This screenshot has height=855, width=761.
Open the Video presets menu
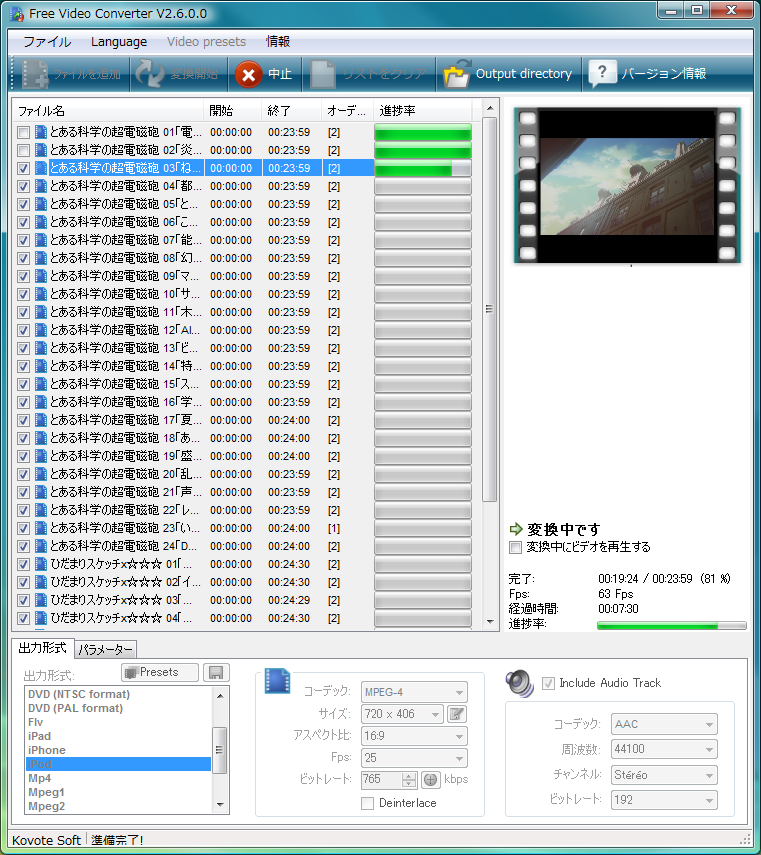(x=207, y=42)
